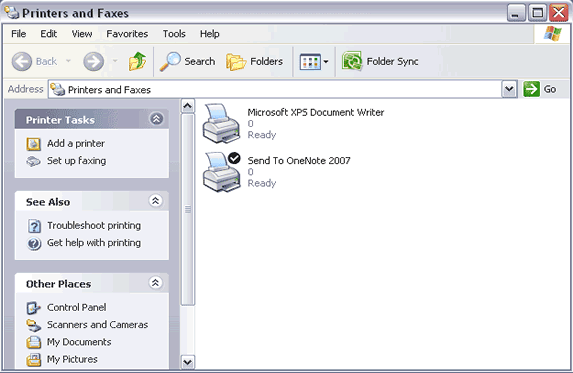This screenshot has height=373, width=573.
Task: Select Send To OneNote 2007 printer icon
Action: pyautogui.click(x=221, y=172)
